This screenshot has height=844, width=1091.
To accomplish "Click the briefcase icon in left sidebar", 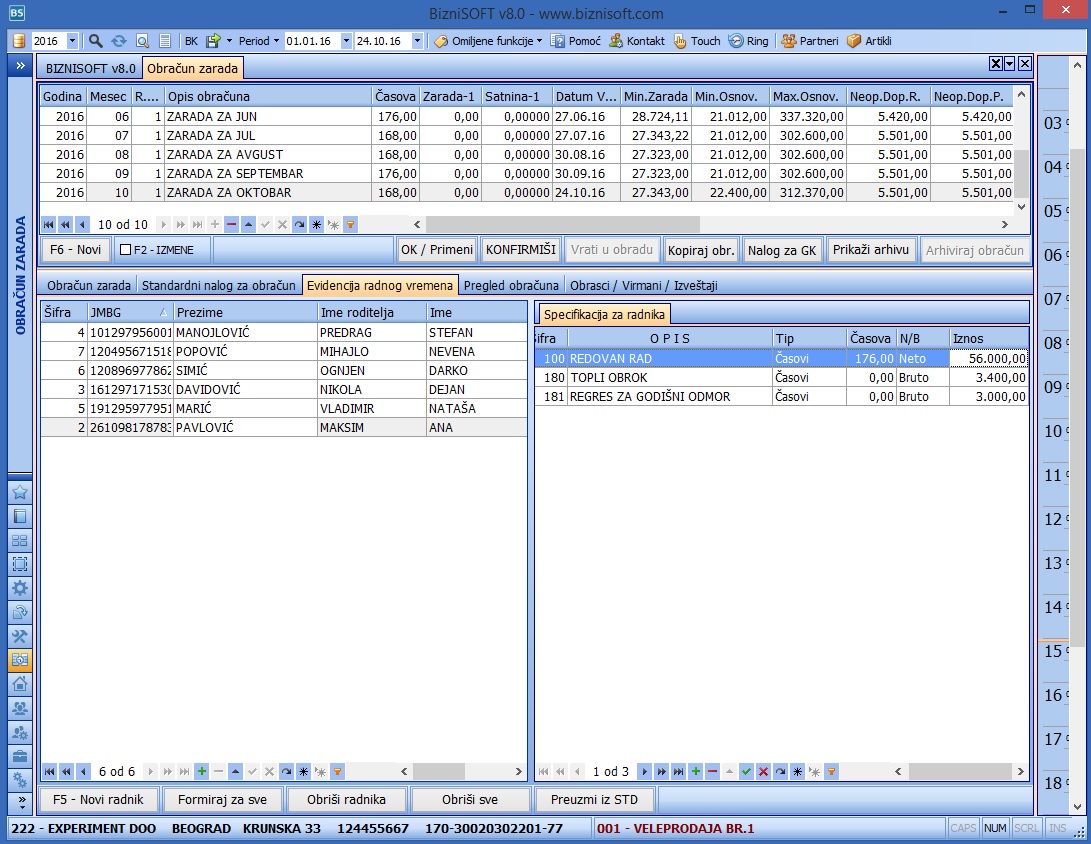I will 20,756.
